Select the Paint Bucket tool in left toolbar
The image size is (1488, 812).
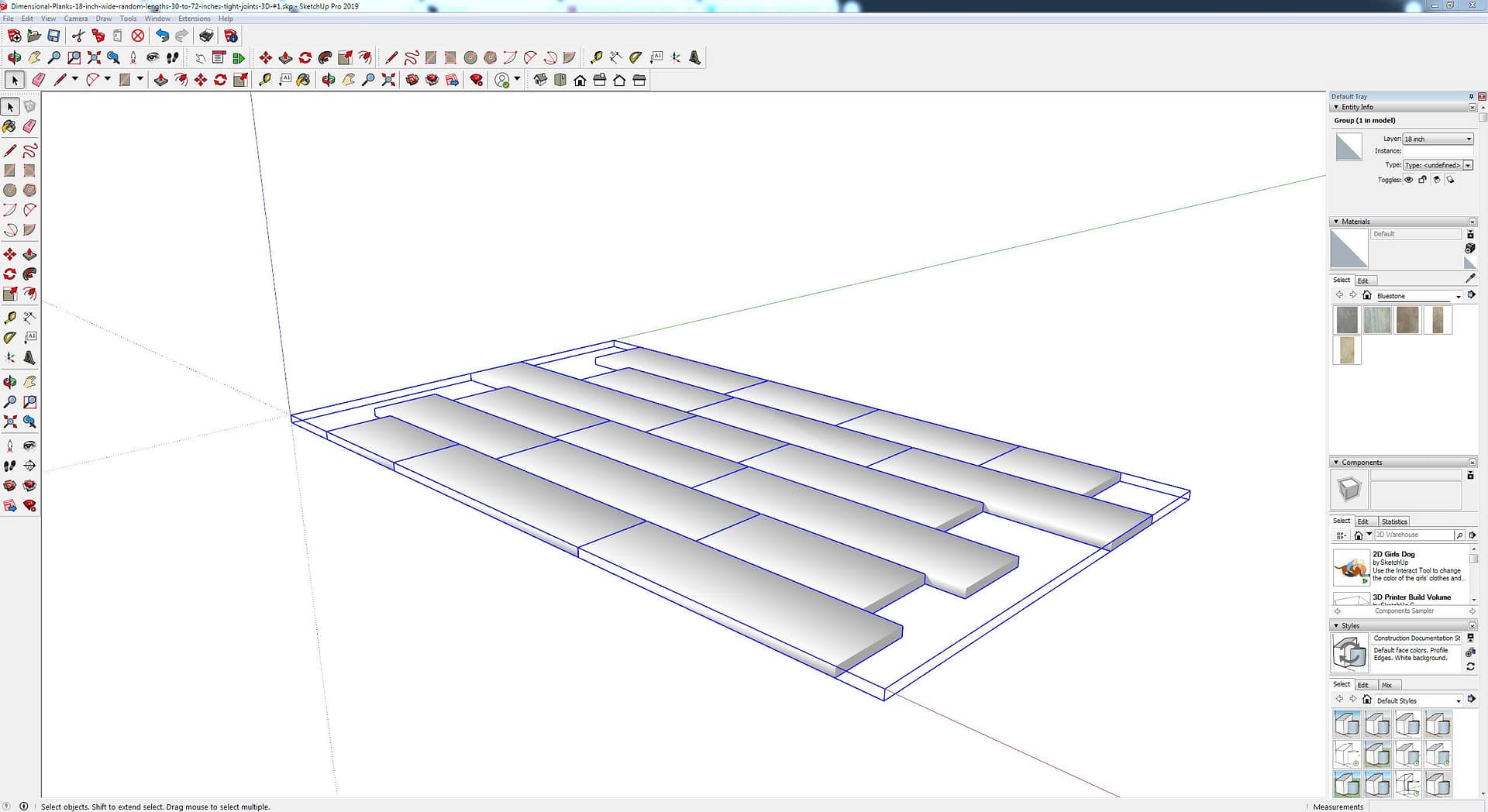coord(10,126)
